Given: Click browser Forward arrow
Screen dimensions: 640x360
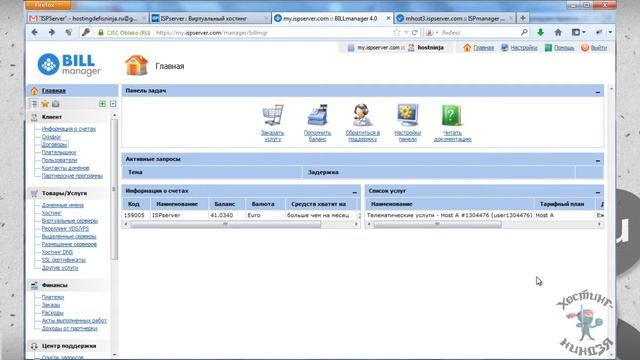Looking at the screenshot, I should [52, 32].
